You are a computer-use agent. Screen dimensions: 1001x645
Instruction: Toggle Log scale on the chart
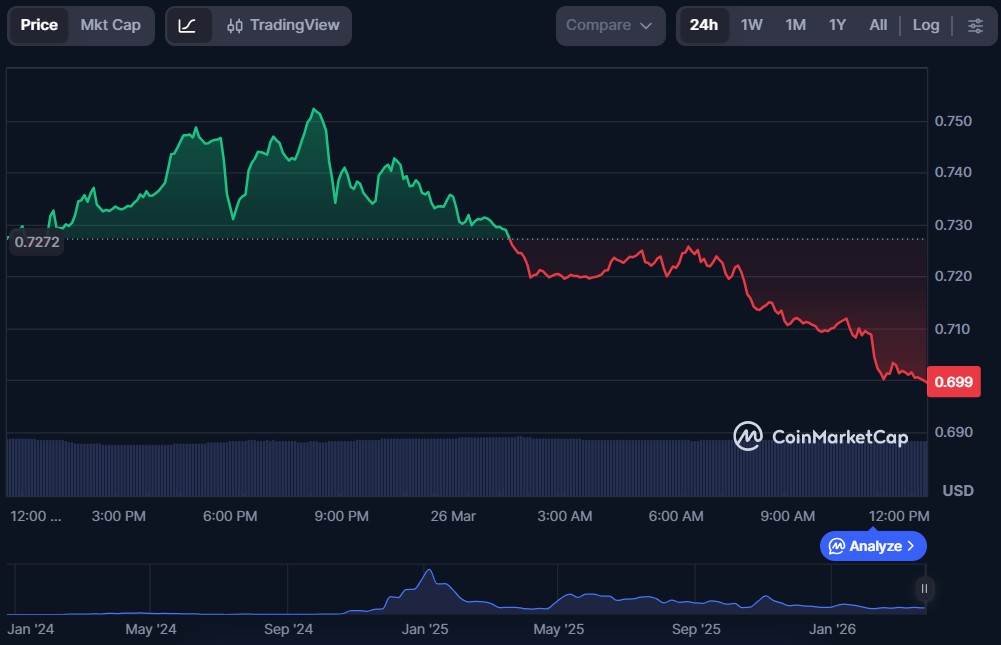pos(925,25)
